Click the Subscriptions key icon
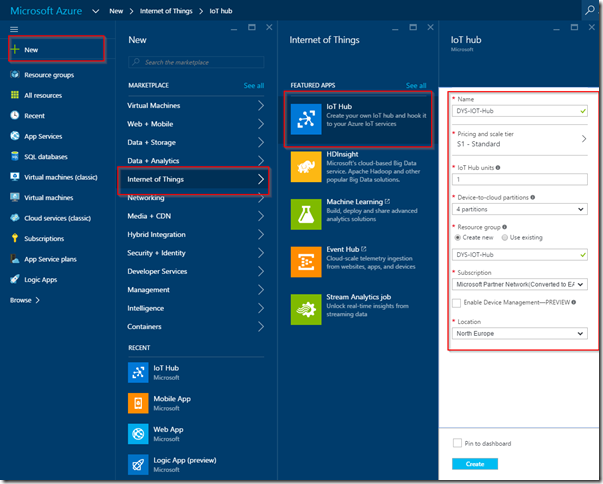603x484 pixels. point(15,238)
